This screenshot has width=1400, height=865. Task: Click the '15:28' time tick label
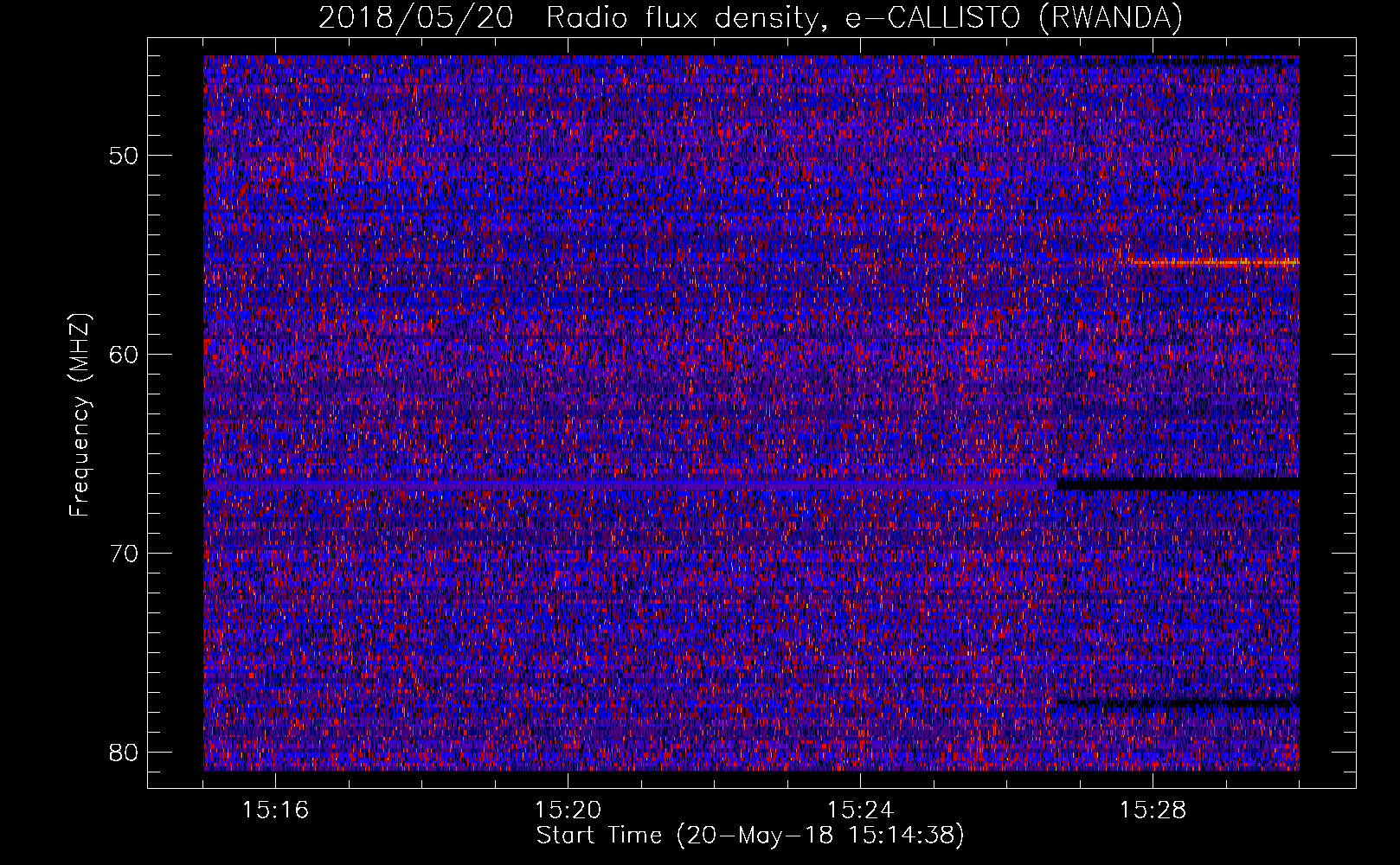pos(1153,810)
